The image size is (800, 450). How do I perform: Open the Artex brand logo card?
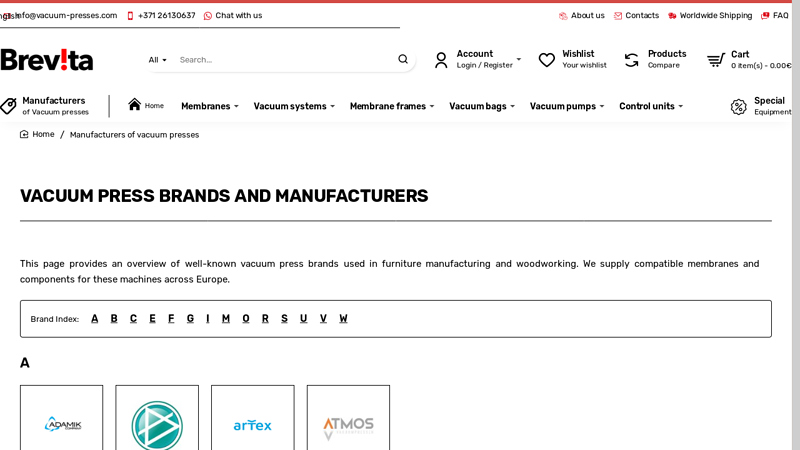point(253,417)
